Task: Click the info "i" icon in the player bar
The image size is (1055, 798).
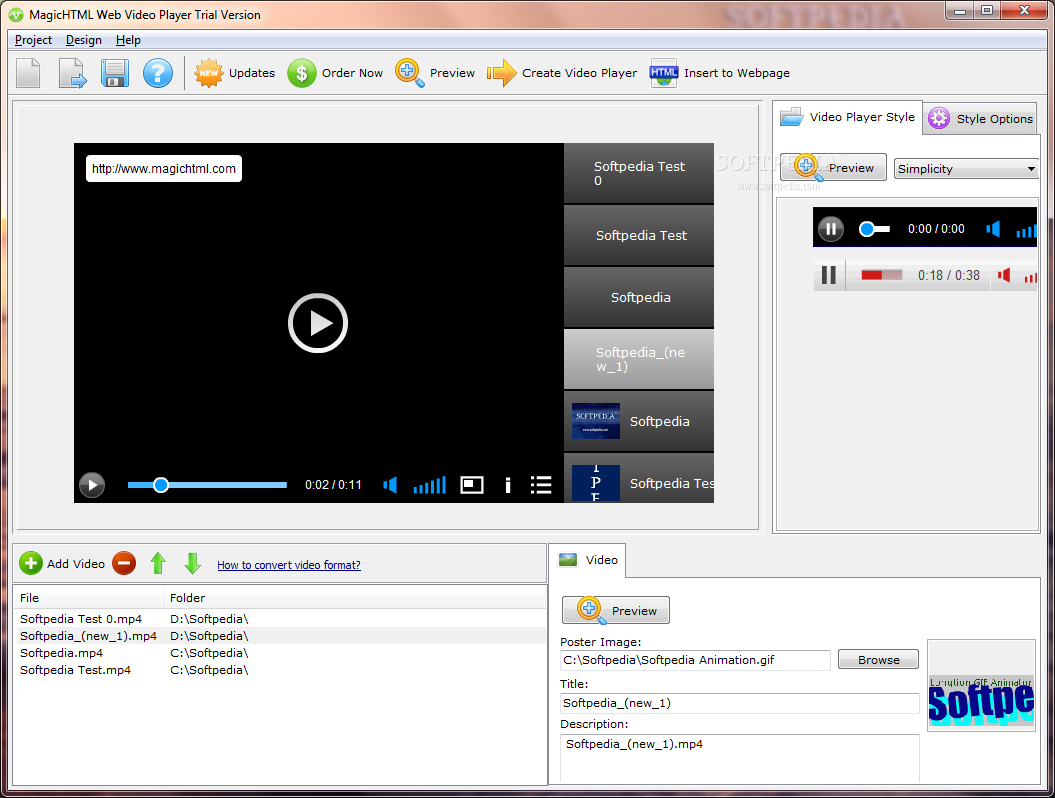Action: [x=507, y=484]
